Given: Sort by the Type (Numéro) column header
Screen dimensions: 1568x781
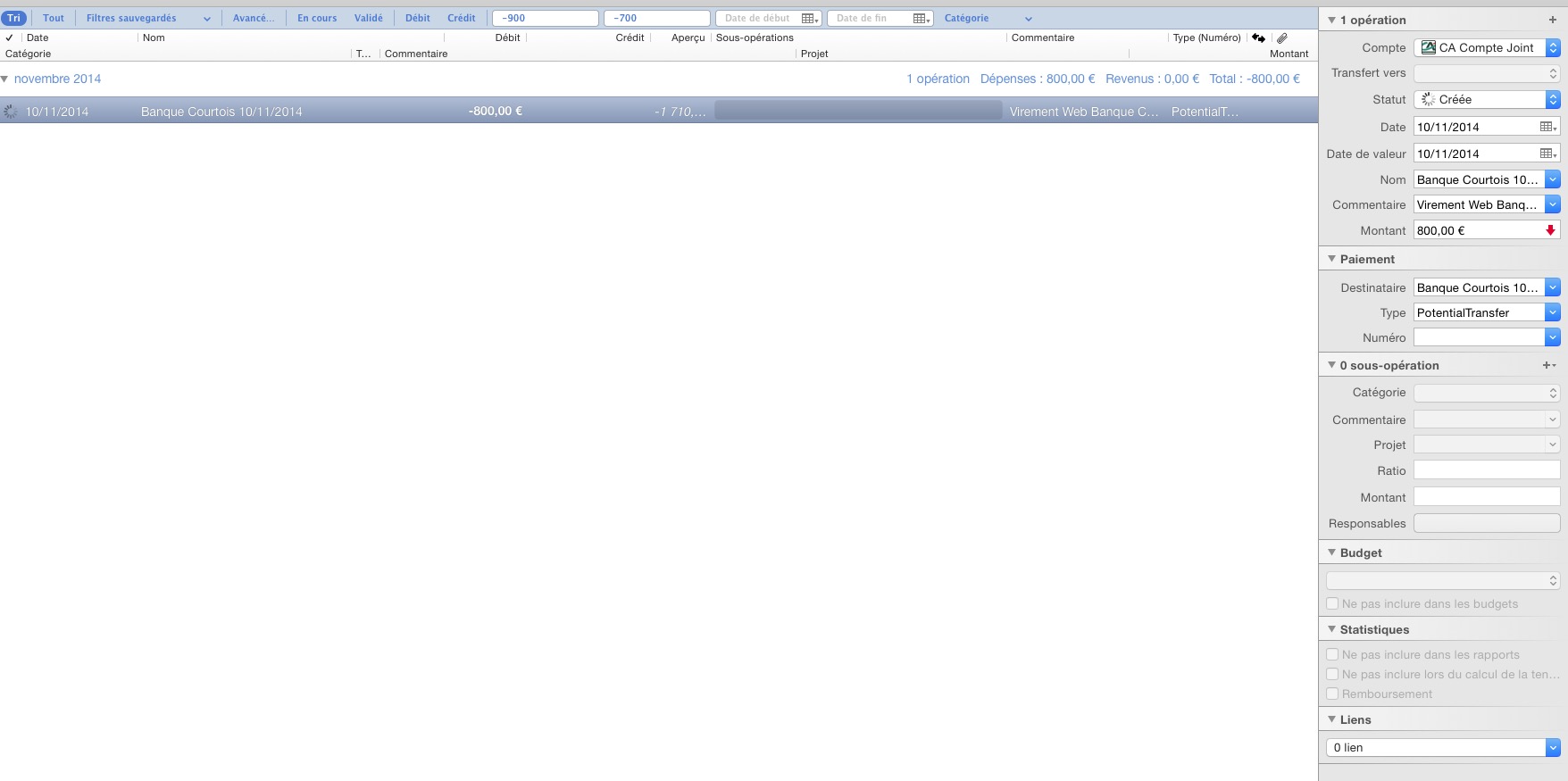Looking at the screenshot, I should pyautogui.click(x=1206, y=37).
